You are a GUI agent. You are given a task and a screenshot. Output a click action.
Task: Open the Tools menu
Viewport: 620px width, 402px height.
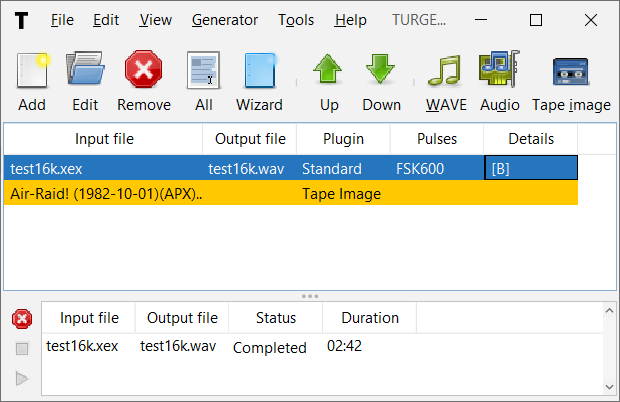(x=296, y=20)
